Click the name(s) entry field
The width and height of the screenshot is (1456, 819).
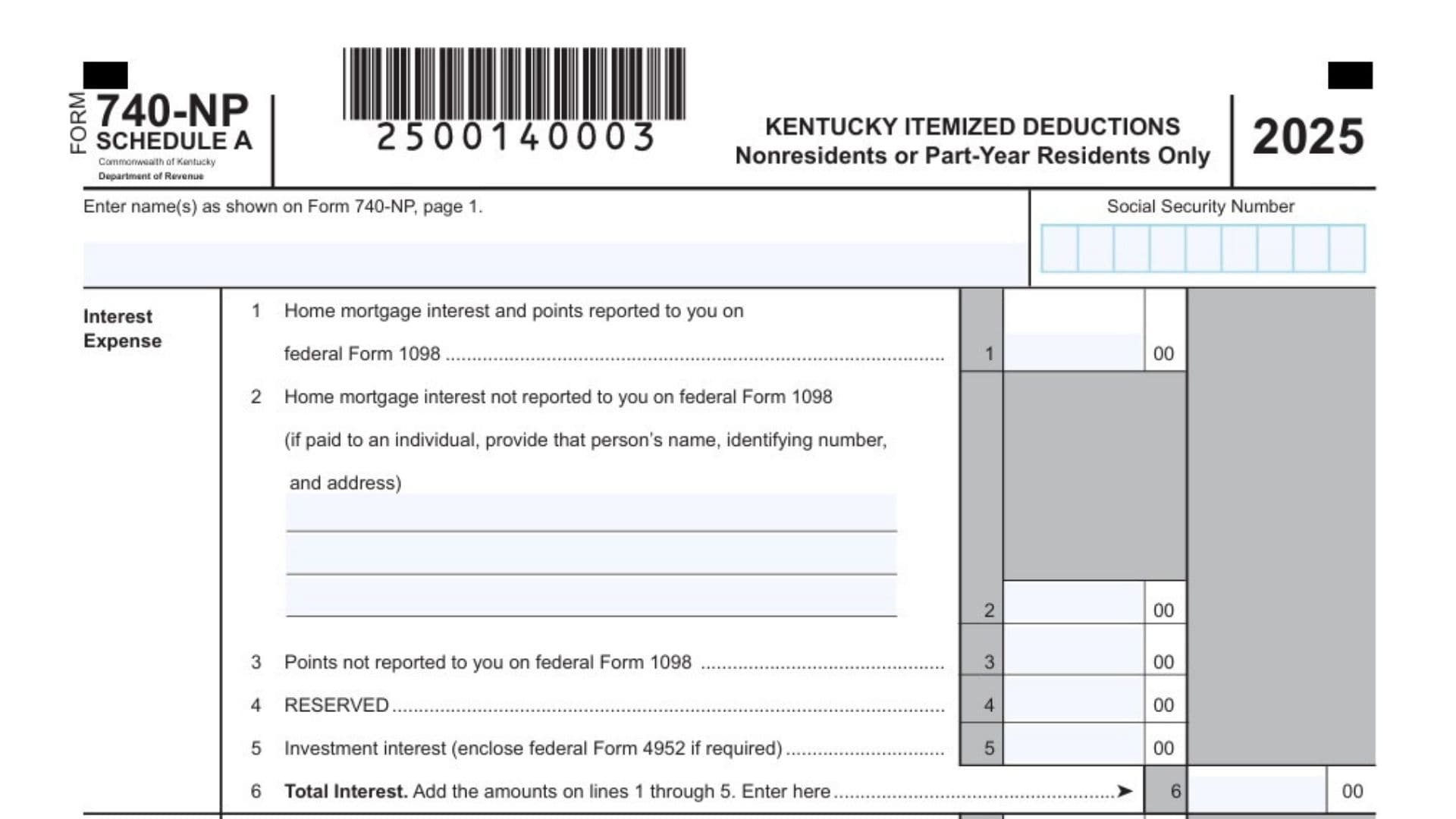pyautogui.click(x=554, y=263)
